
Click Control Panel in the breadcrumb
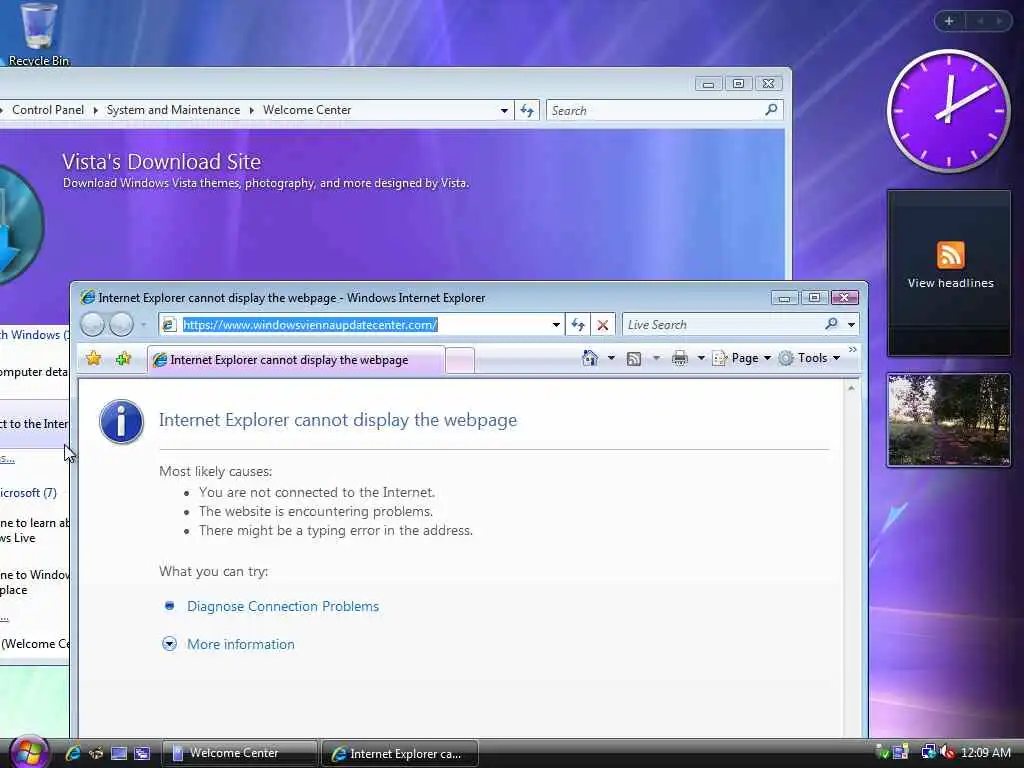coord(48,110)
